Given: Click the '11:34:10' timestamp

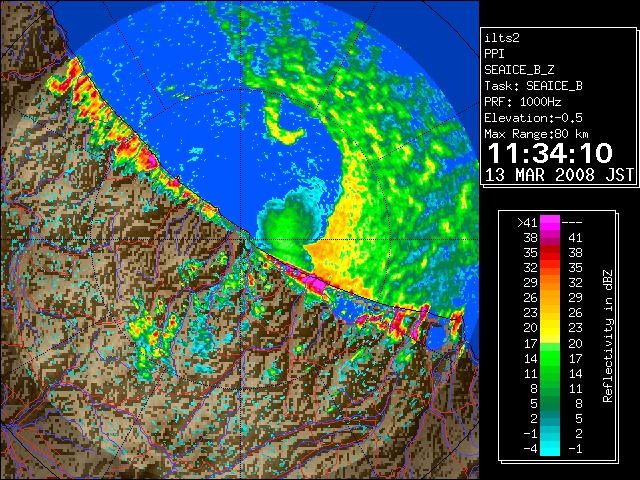Looking at the screenshot, I should [550, 153].
